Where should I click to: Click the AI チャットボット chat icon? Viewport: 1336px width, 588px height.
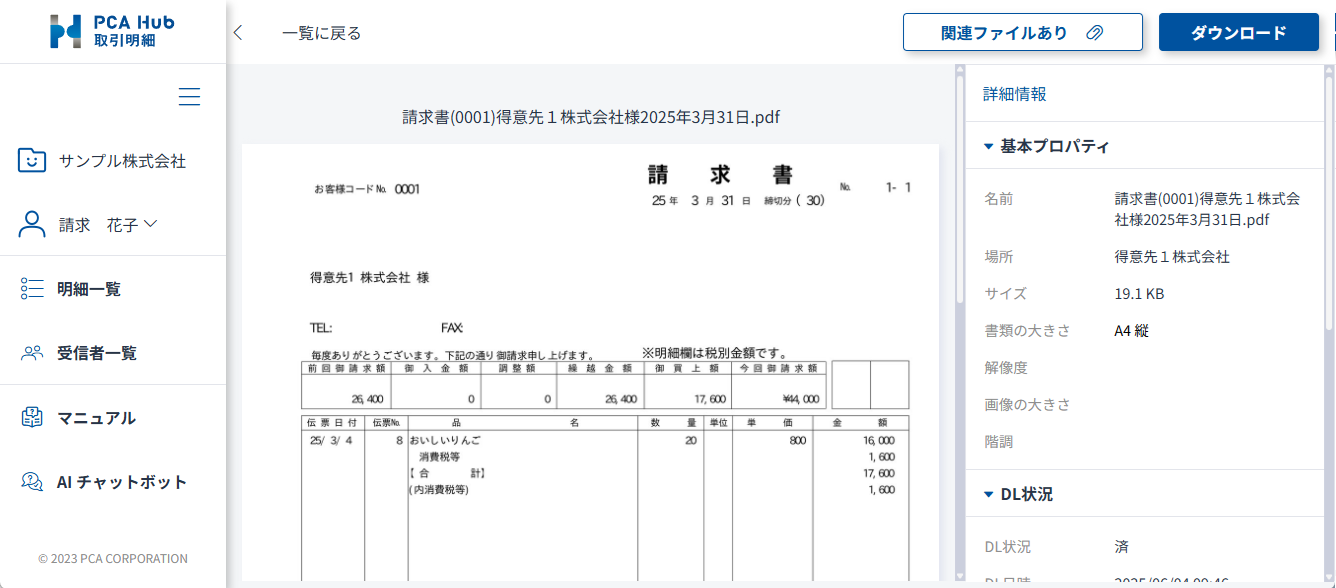[32, 482]
